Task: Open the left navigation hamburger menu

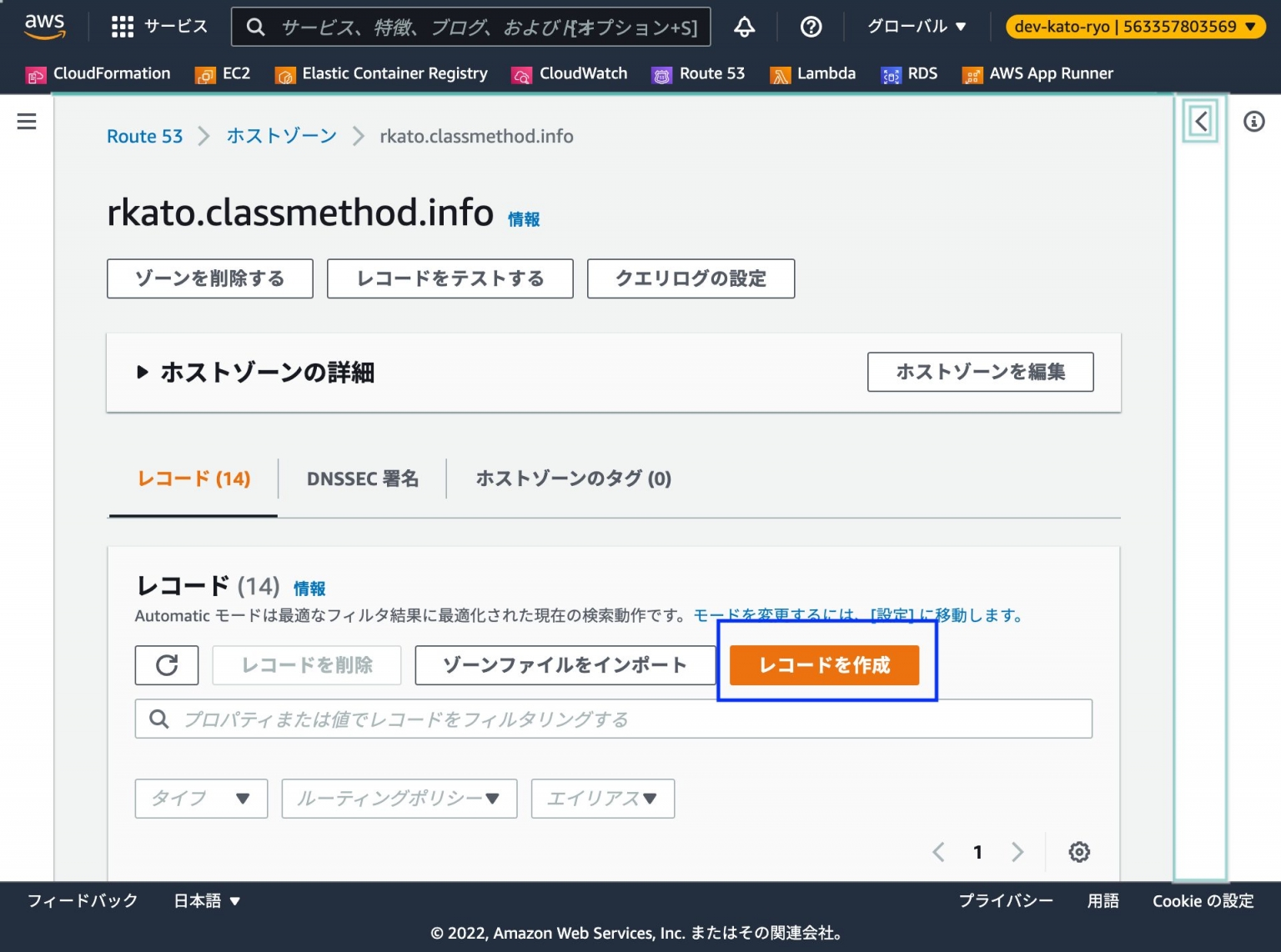Action: [x=26, y=121]
